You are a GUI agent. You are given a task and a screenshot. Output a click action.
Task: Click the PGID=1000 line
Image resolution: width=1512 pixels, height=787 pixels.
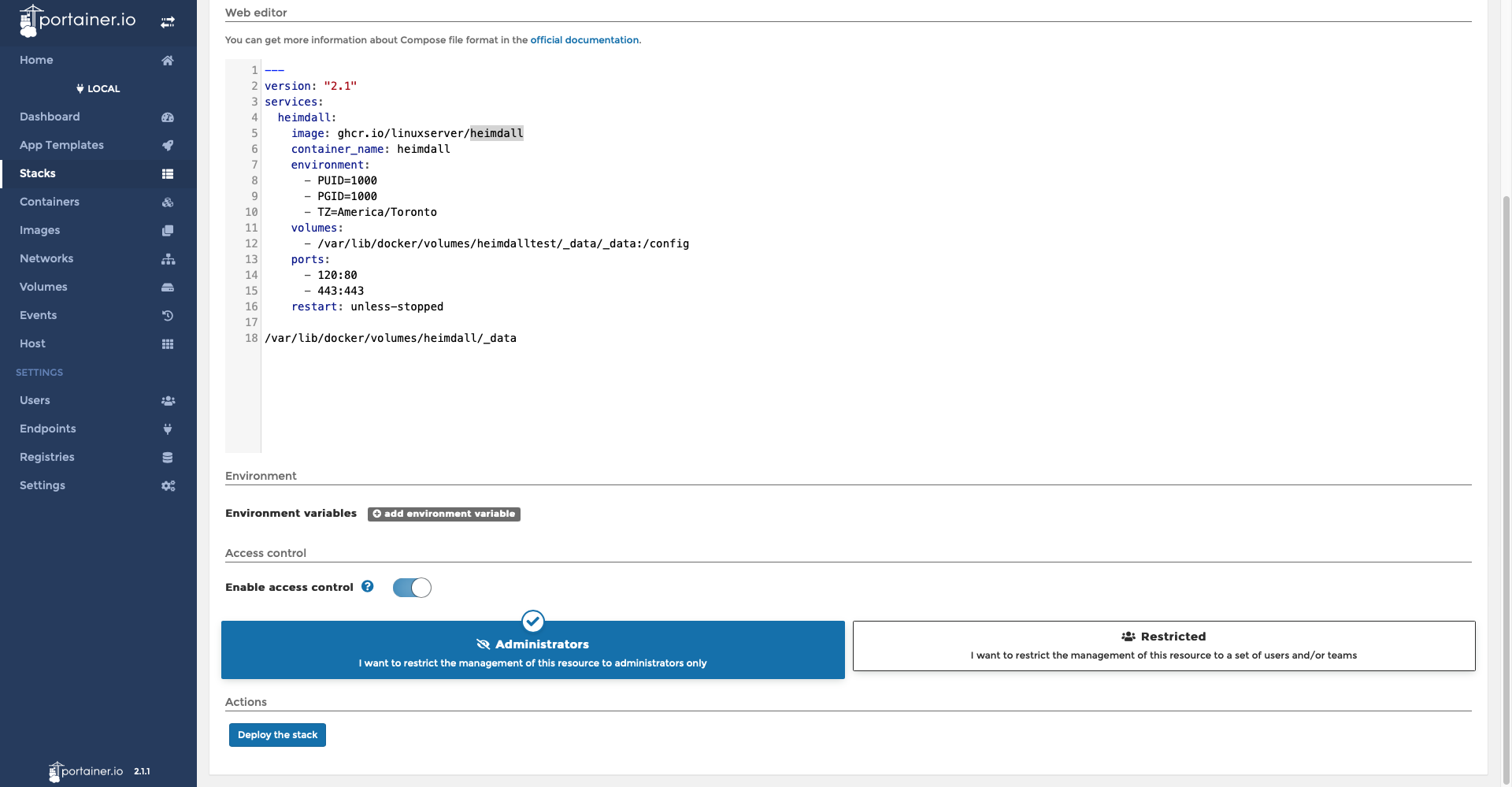coord(346,196)
